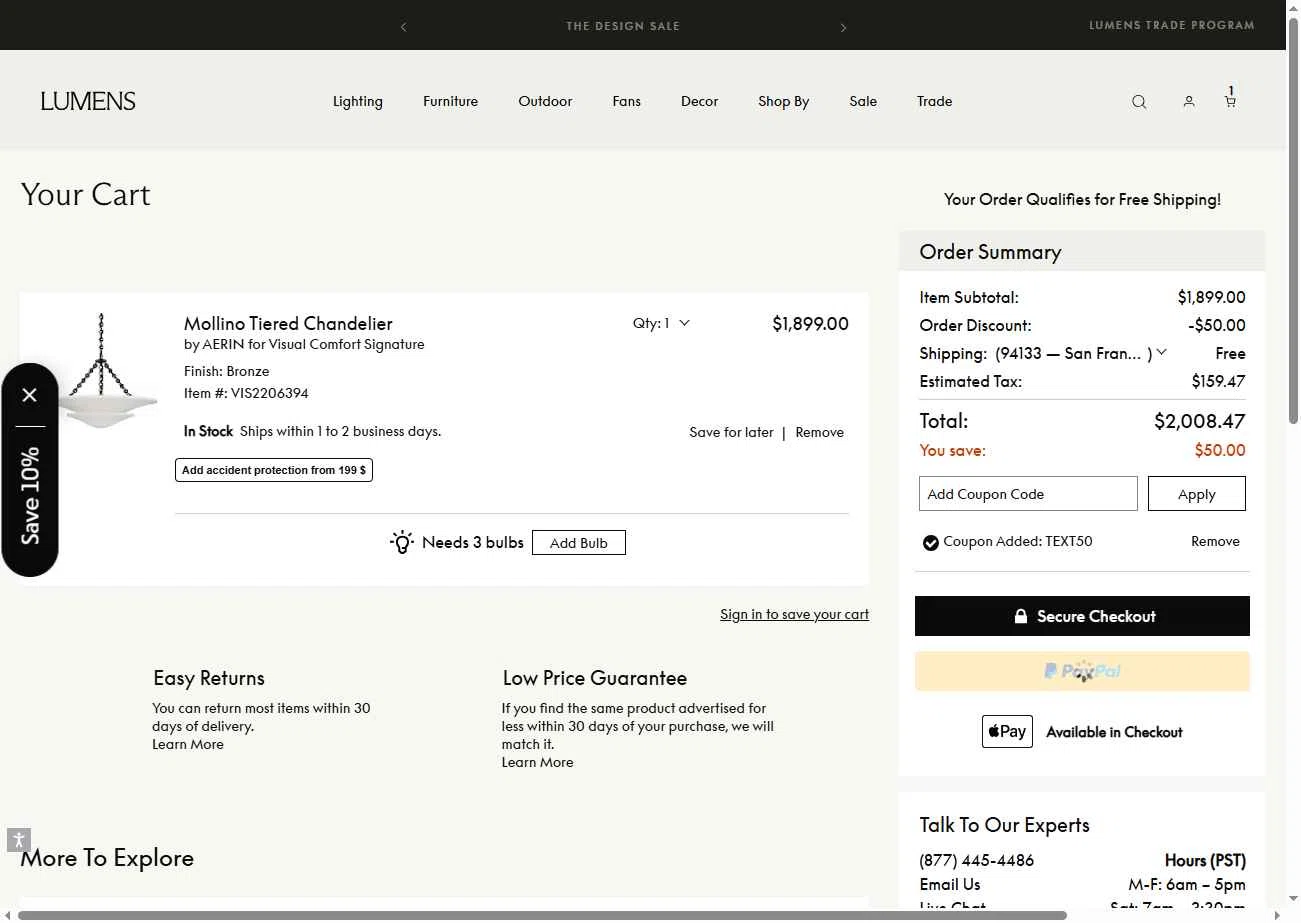The image size is (1301, 923).
Task: Click the Lumens logo
Action: point(88,101)
